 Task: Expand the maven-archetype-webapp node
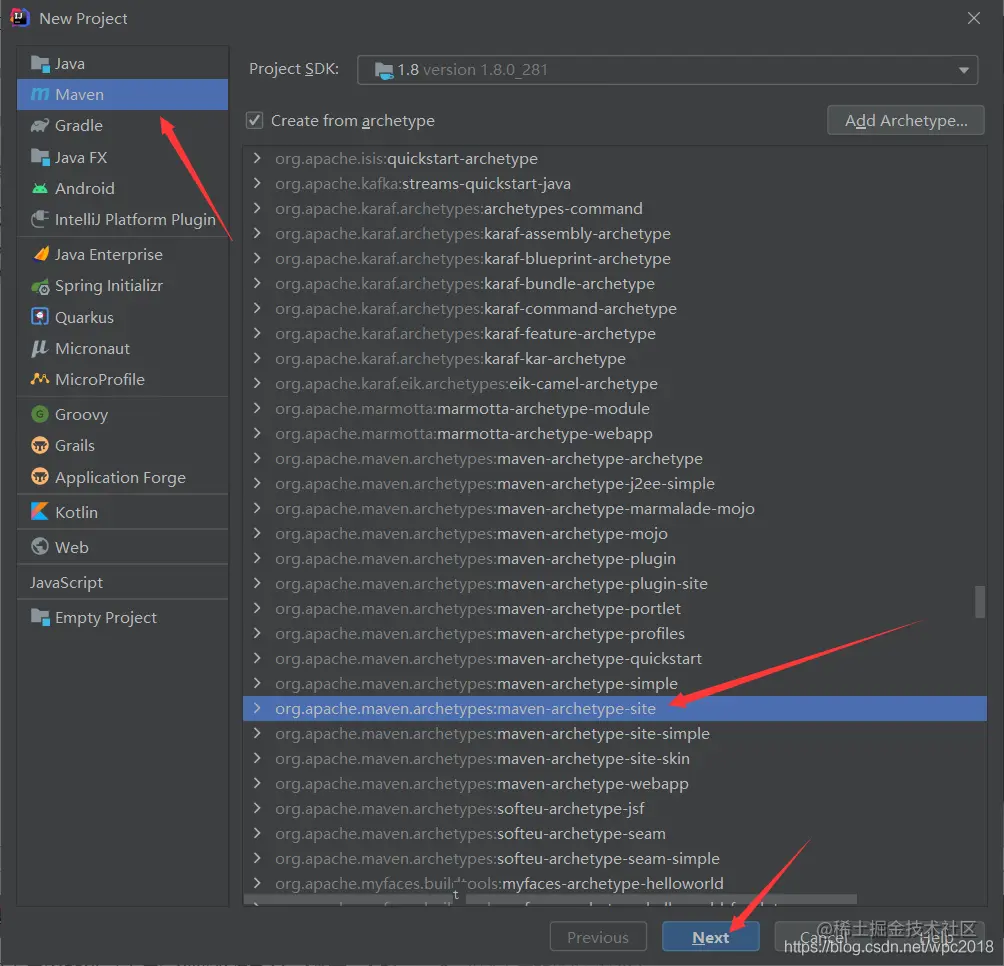point(257,783)
